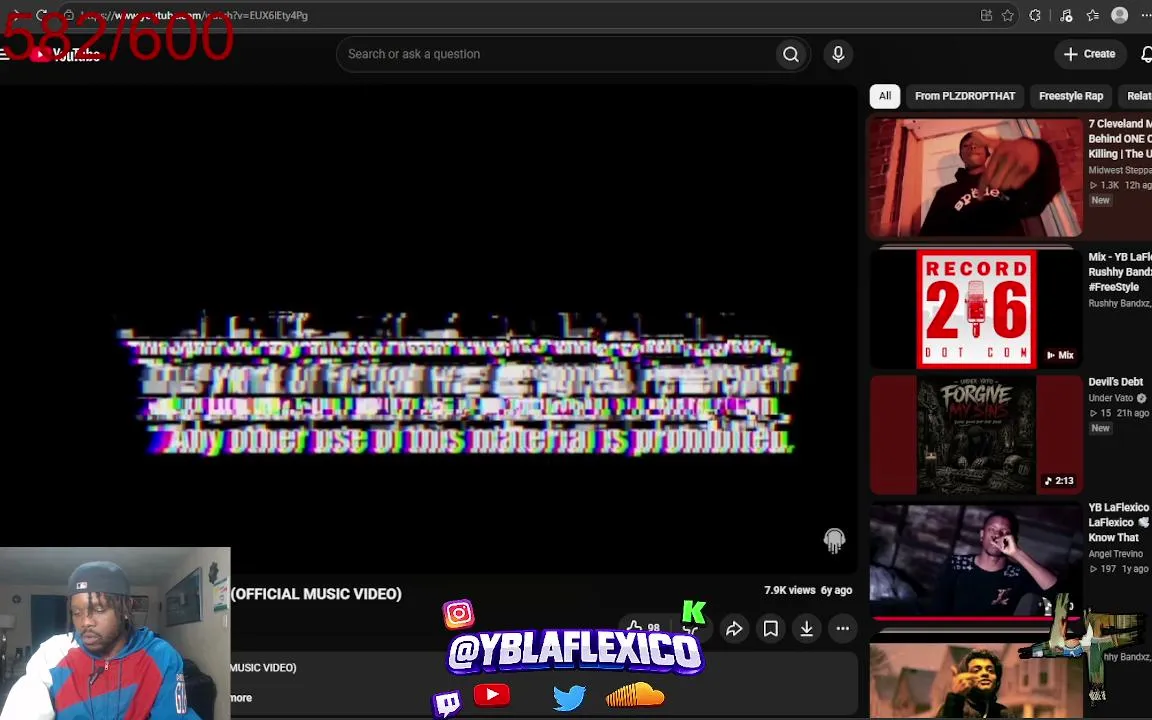The image size is (1152, 720).
Task: Click the New badge under Devil's Debt
Action: coord(1100,428)
